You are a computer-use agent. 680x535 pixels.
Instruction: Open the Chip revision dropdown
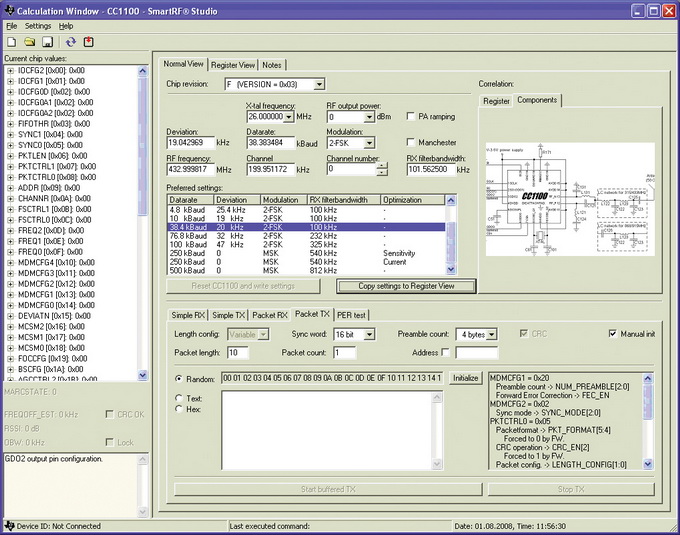[318, 84]
